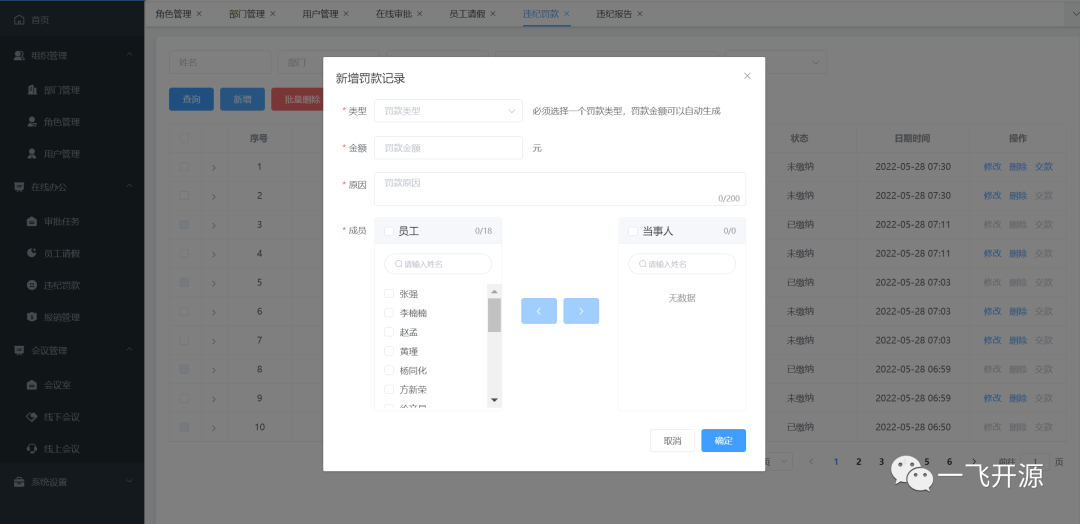
Task: Close the 员工请假 tab with its X
Action: tap(492, 13)
